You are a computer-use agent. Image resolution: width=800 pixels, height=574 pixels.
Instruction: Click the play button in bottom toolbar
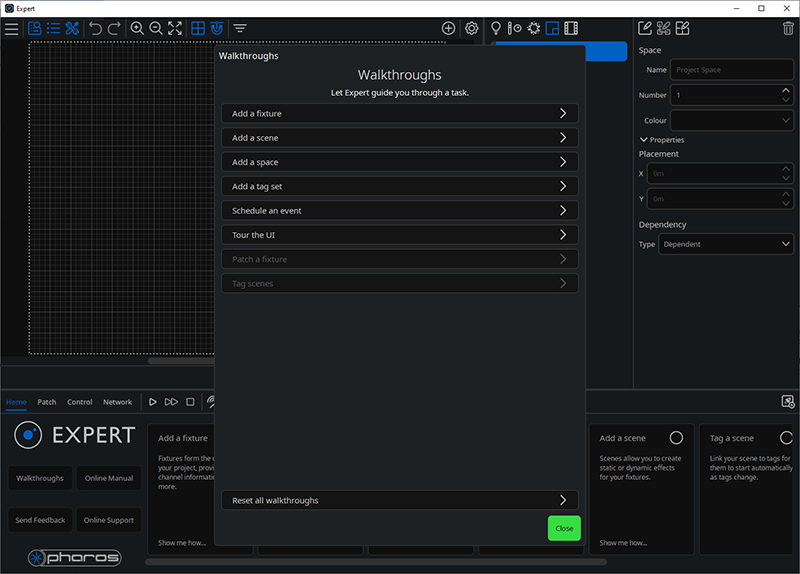tap(153, 402)
